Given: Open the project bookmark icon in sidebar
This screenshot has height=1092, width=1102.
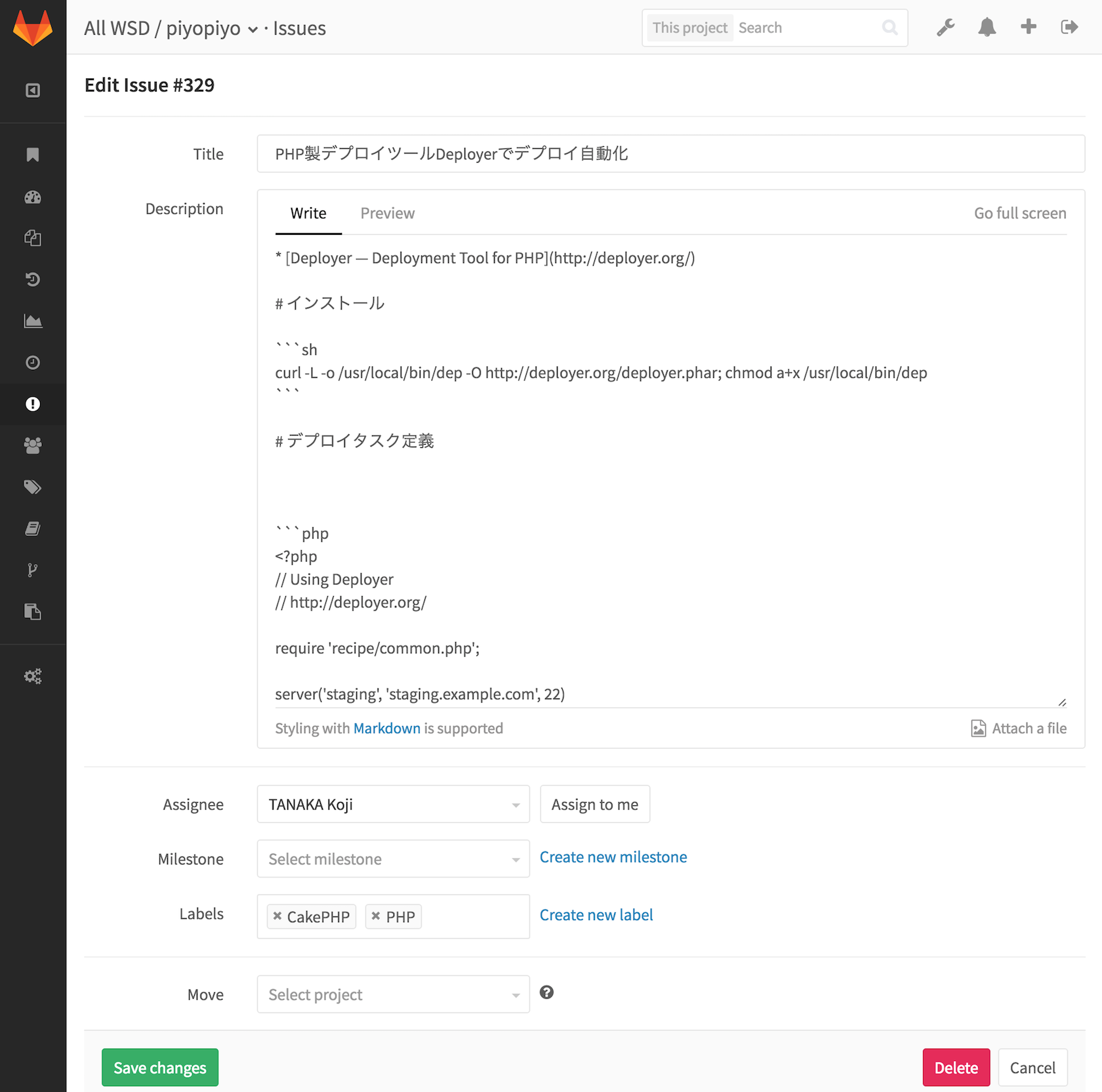Looking at the screenshot, I should [x=33, y=155].
